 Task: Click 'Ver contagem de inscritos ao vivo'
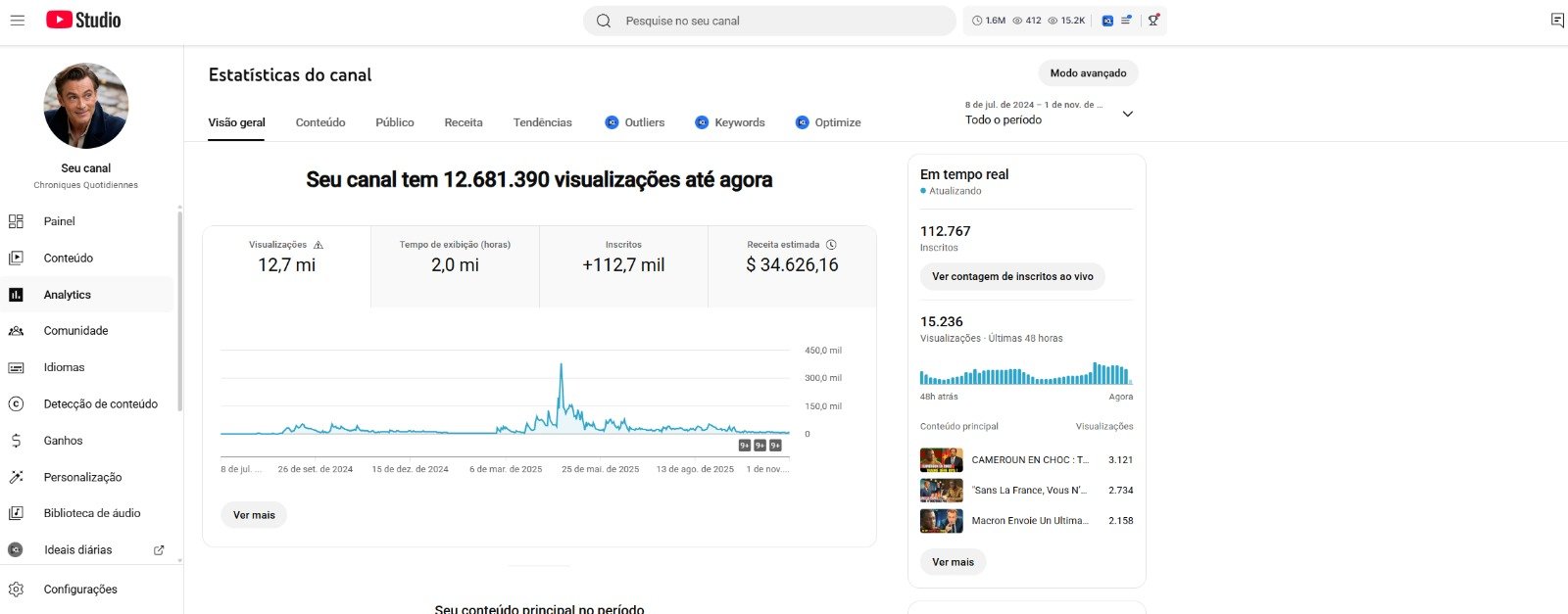click(1012, 277)
